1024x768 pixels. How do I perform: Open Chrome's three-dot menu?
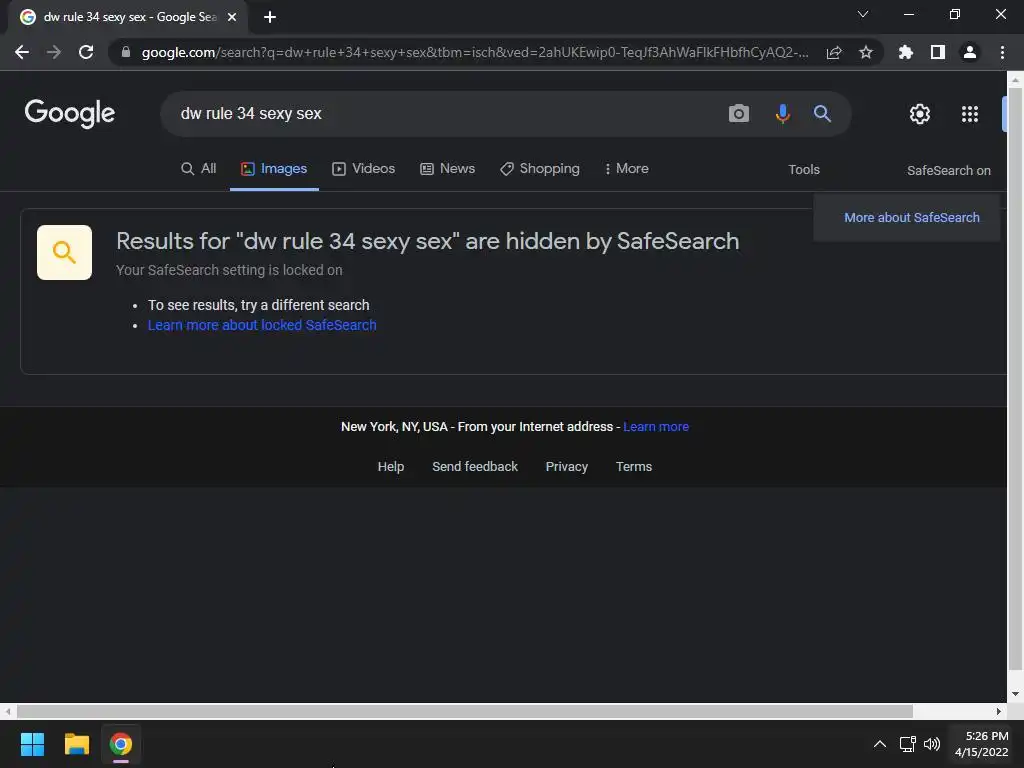[1002, 52]
